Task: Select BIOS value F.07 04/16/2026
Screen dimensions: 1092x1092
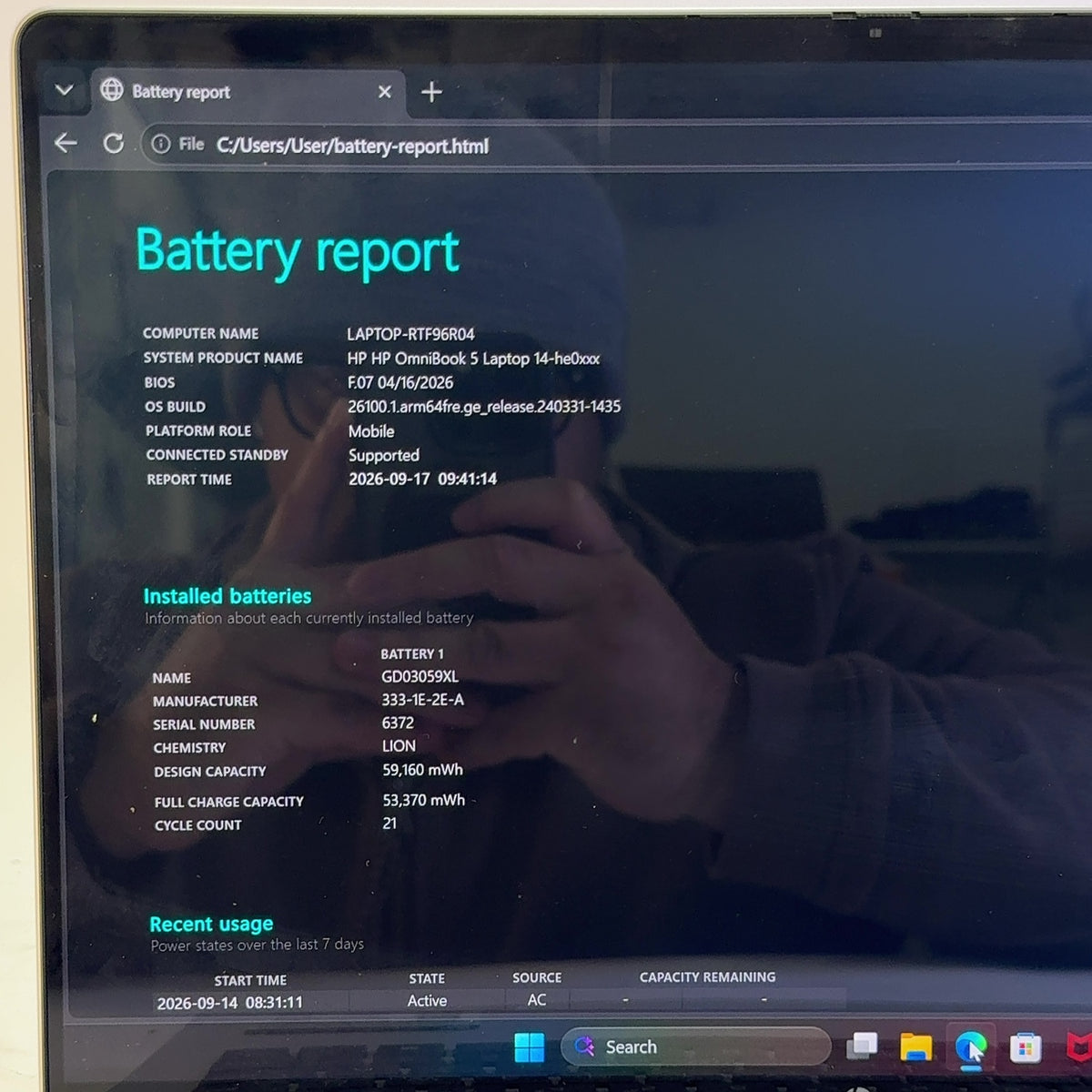Action: click(400, 383)
